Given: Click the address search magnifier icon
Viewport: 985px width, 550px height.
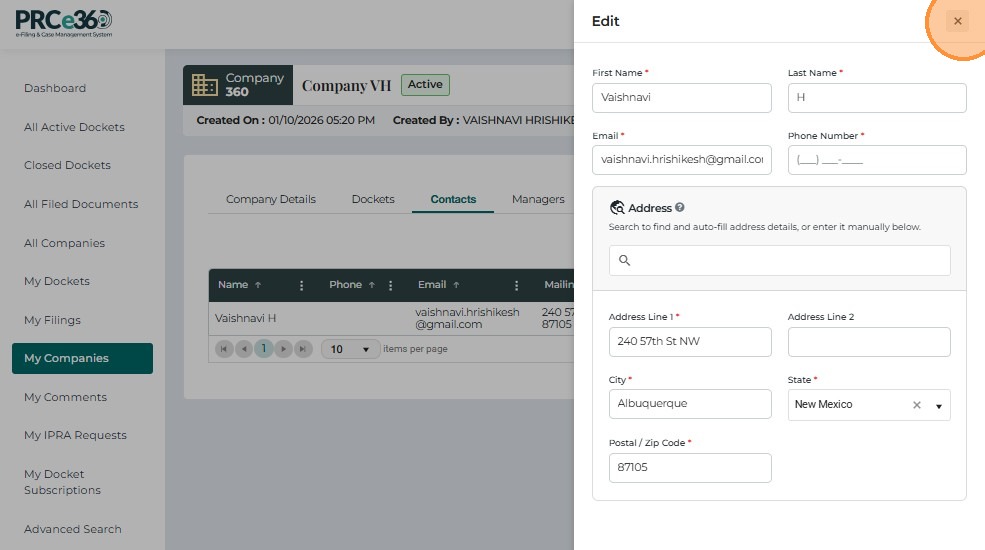Looking at the screenshot, I should (624, 260).
